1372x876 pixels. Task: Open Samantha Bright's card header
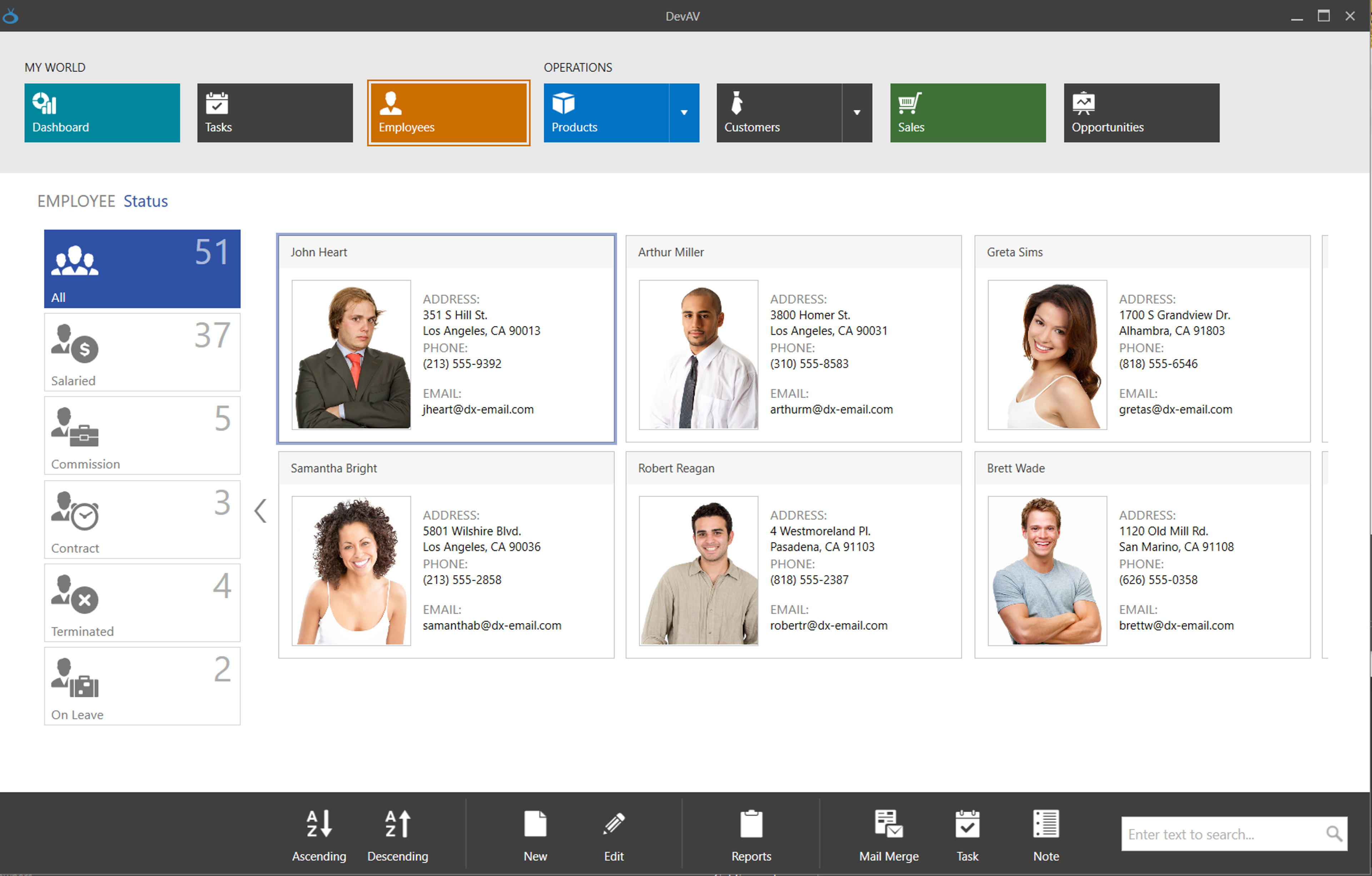pyautogui.click(x=447, y=468)
